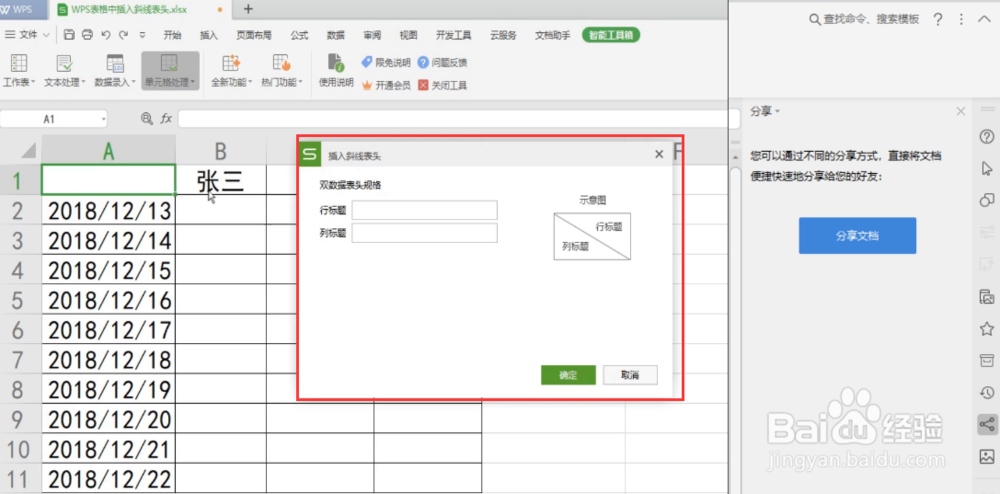Click the shapes icon in sidebar

[x=987, y=200]
